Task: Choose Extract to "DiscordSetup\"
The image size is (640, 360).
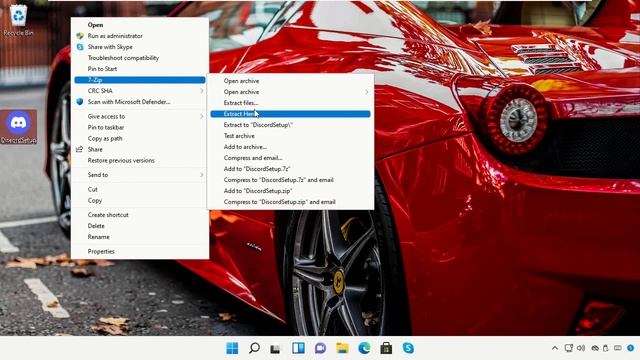Action: 290,125
